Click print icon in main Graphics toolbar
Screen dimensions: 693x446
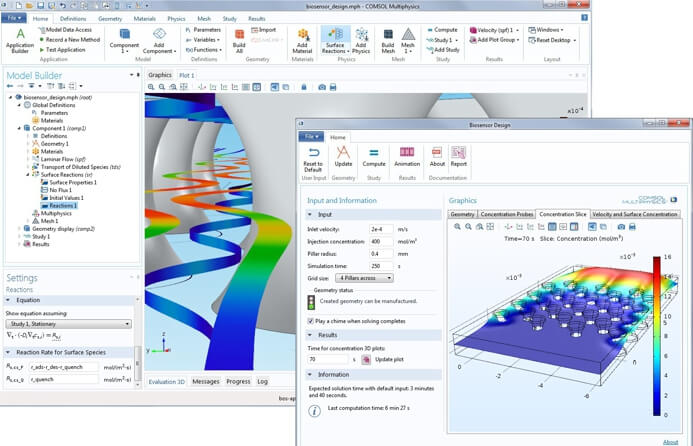point(333,87)
